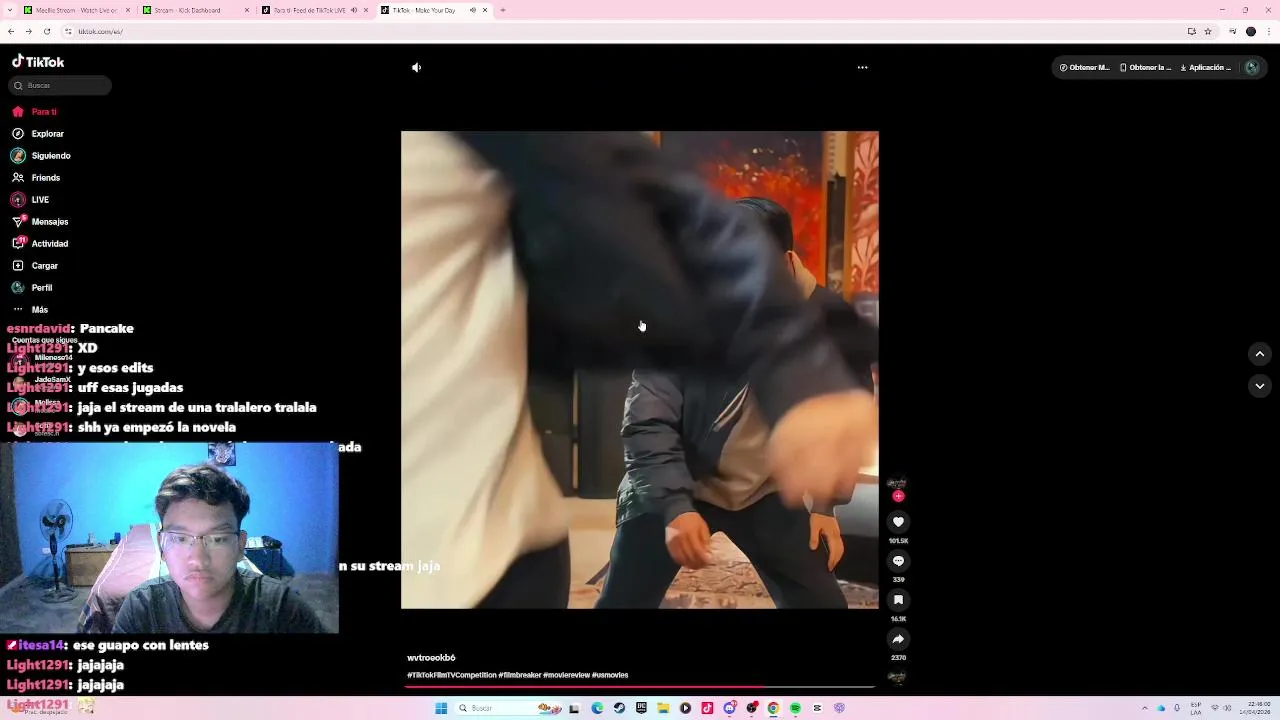Open the three-dot video options menu
The width and height of the screenshot is (1280, 720).
pyautogui.click(x=862, y=68)
